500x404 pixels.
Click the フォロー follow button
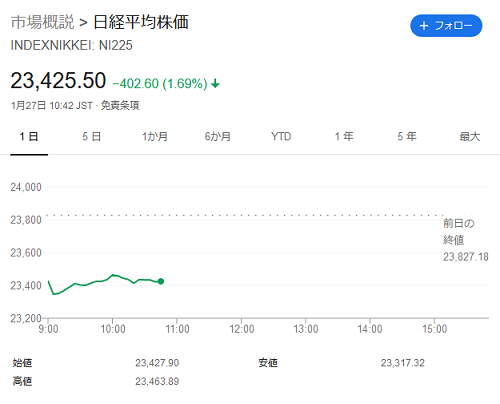tap(446, 26)
